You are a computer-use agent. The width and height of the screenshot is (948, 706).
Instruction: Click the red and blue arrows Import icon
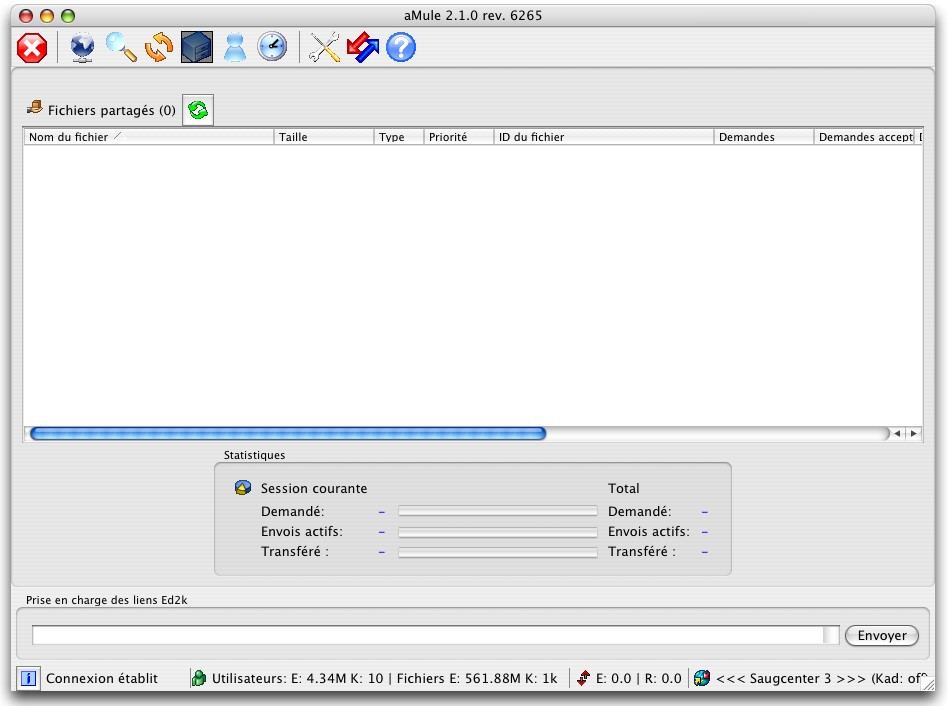363,48
